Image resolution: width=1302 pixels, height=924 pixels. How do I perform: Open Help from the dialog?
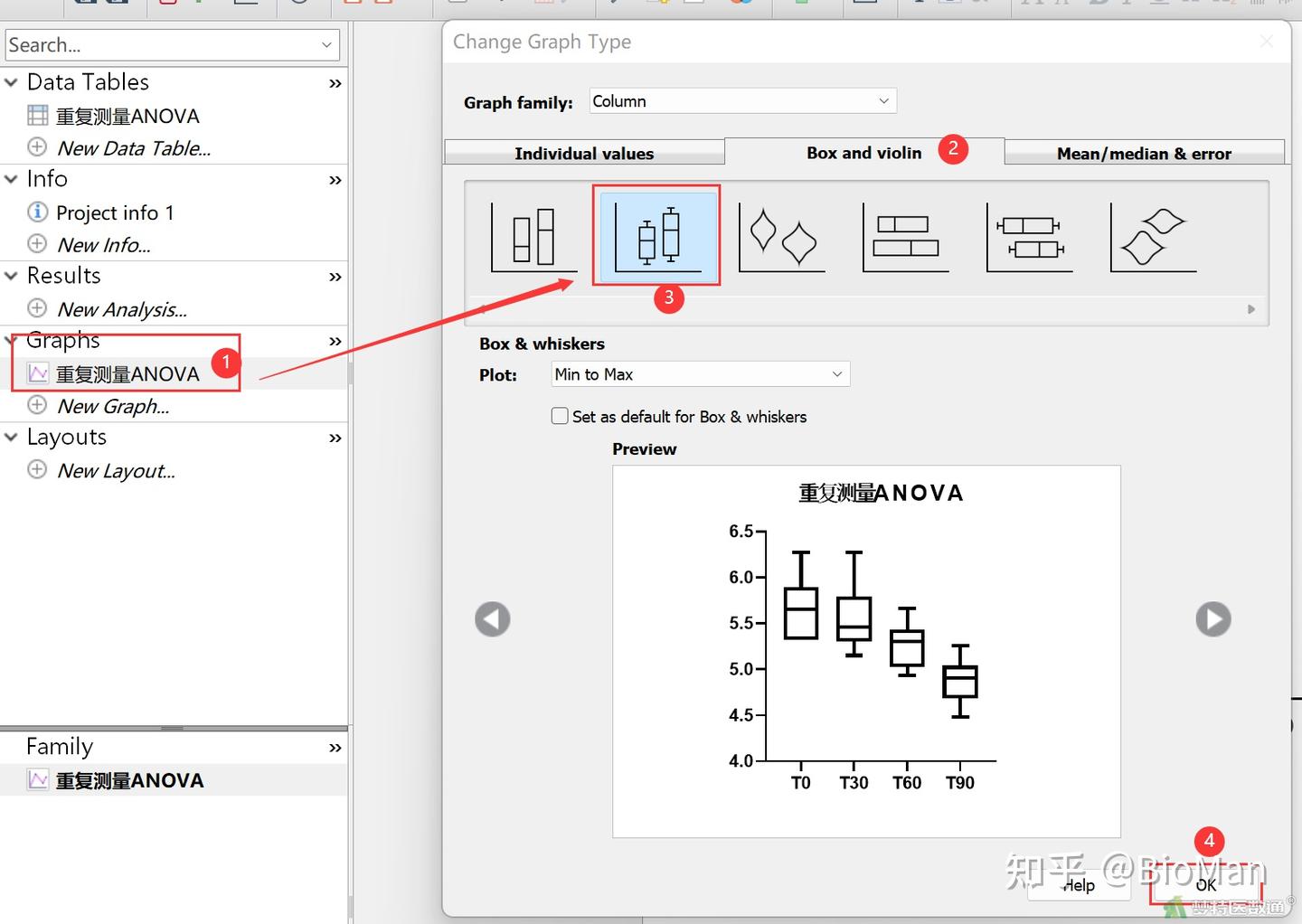(1079, 885)
